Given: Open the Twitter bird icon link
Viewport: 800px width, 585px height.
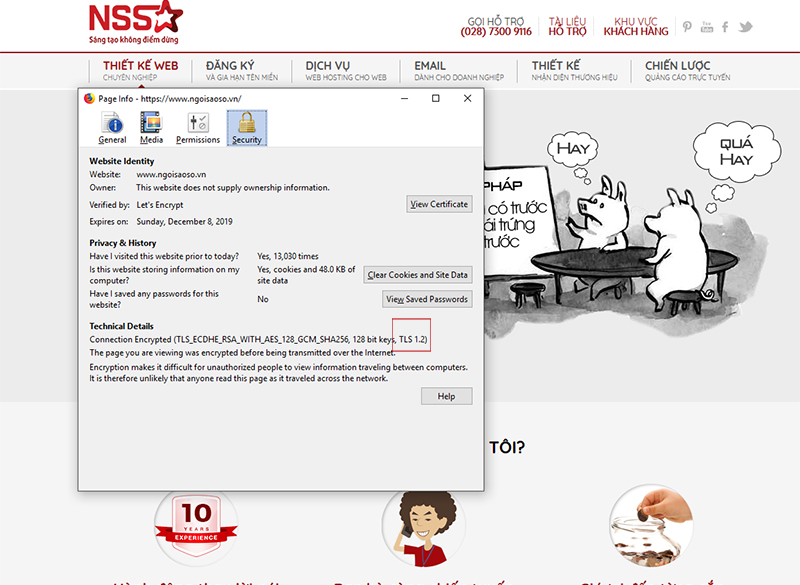Looking at the screenshot, I should point(745,26).
